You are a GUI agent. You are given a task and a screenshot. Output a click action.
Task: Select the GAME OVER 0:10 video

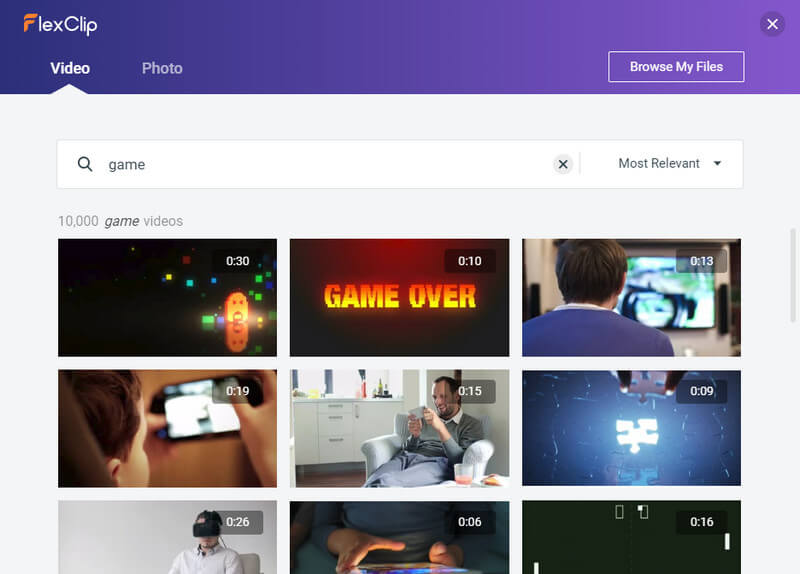coord(399,297)
